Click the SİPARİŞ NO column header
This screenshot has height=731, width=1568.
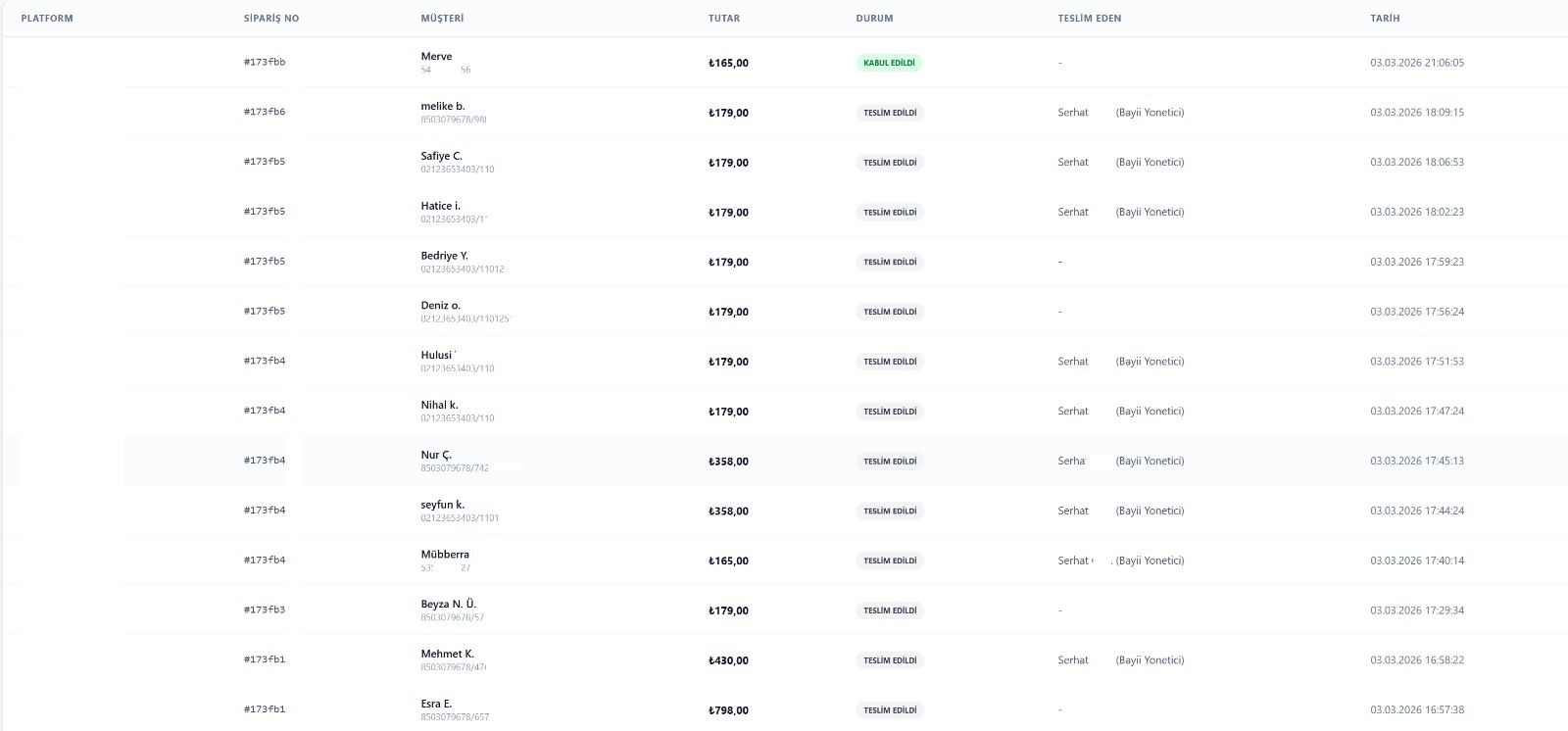(271, 19)
